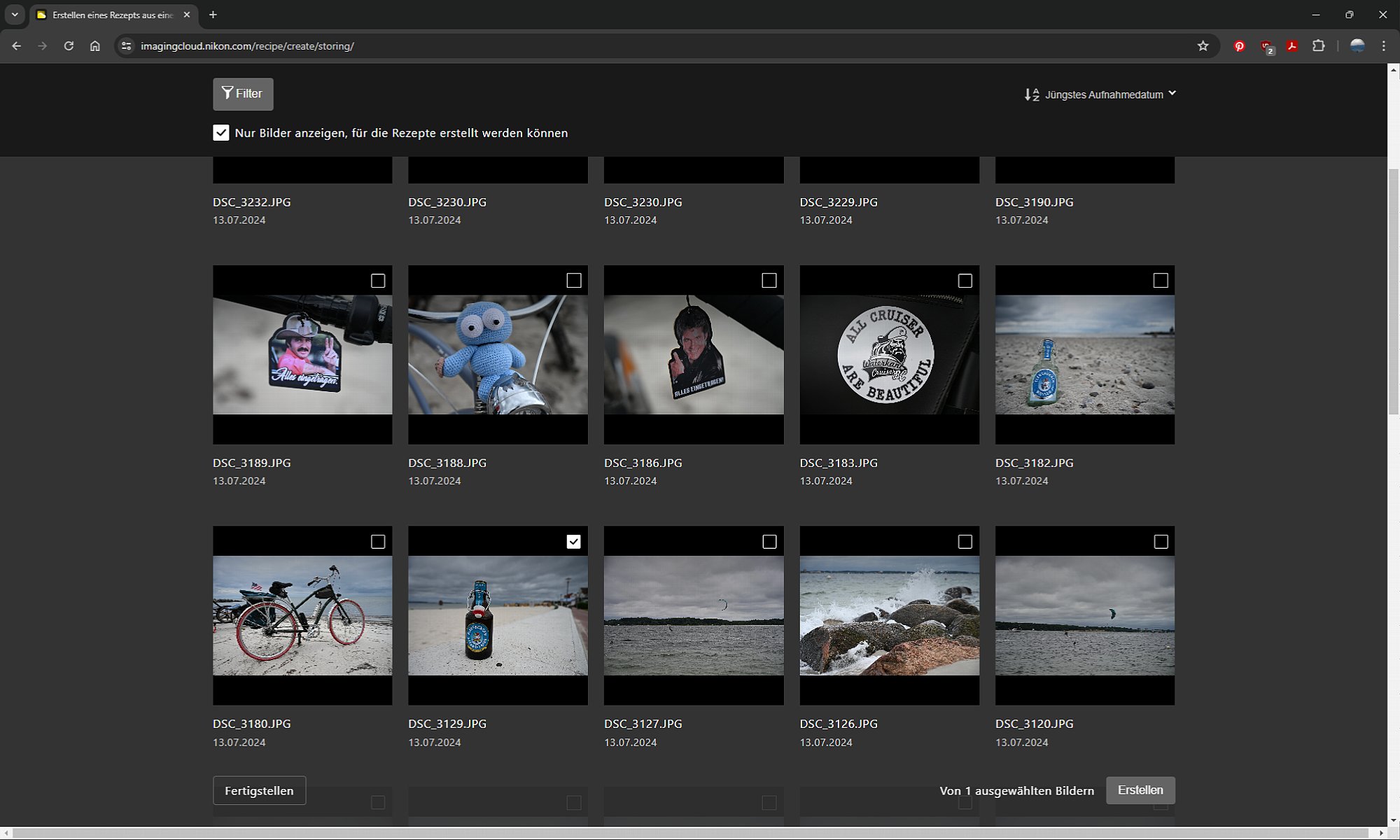Image resolution: width=1400 pixels, height=840 pixels.
Task: Go to browser home page icon
Action: (95, 46)
